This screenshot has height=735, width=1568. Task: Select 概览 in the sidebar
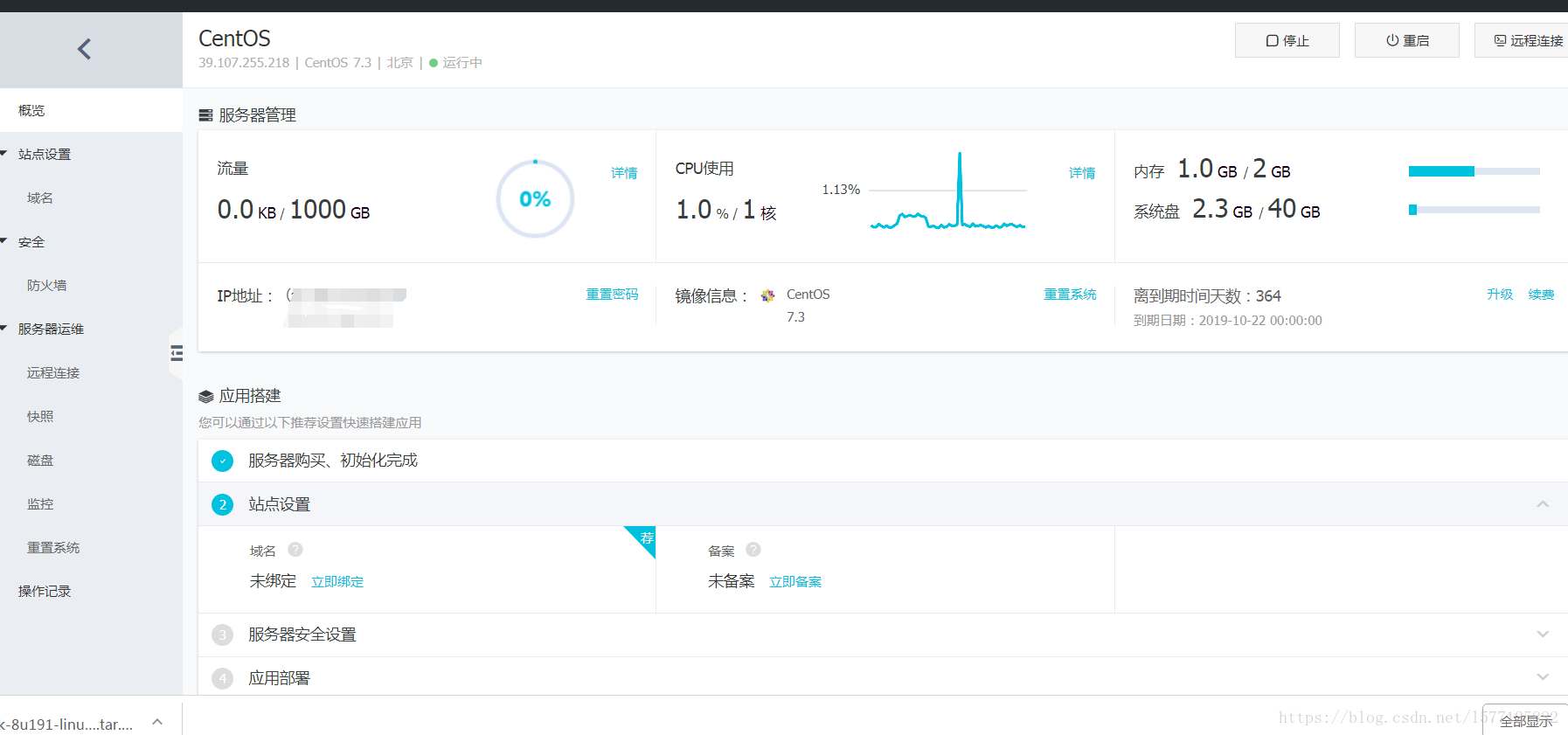coord(91,110)
